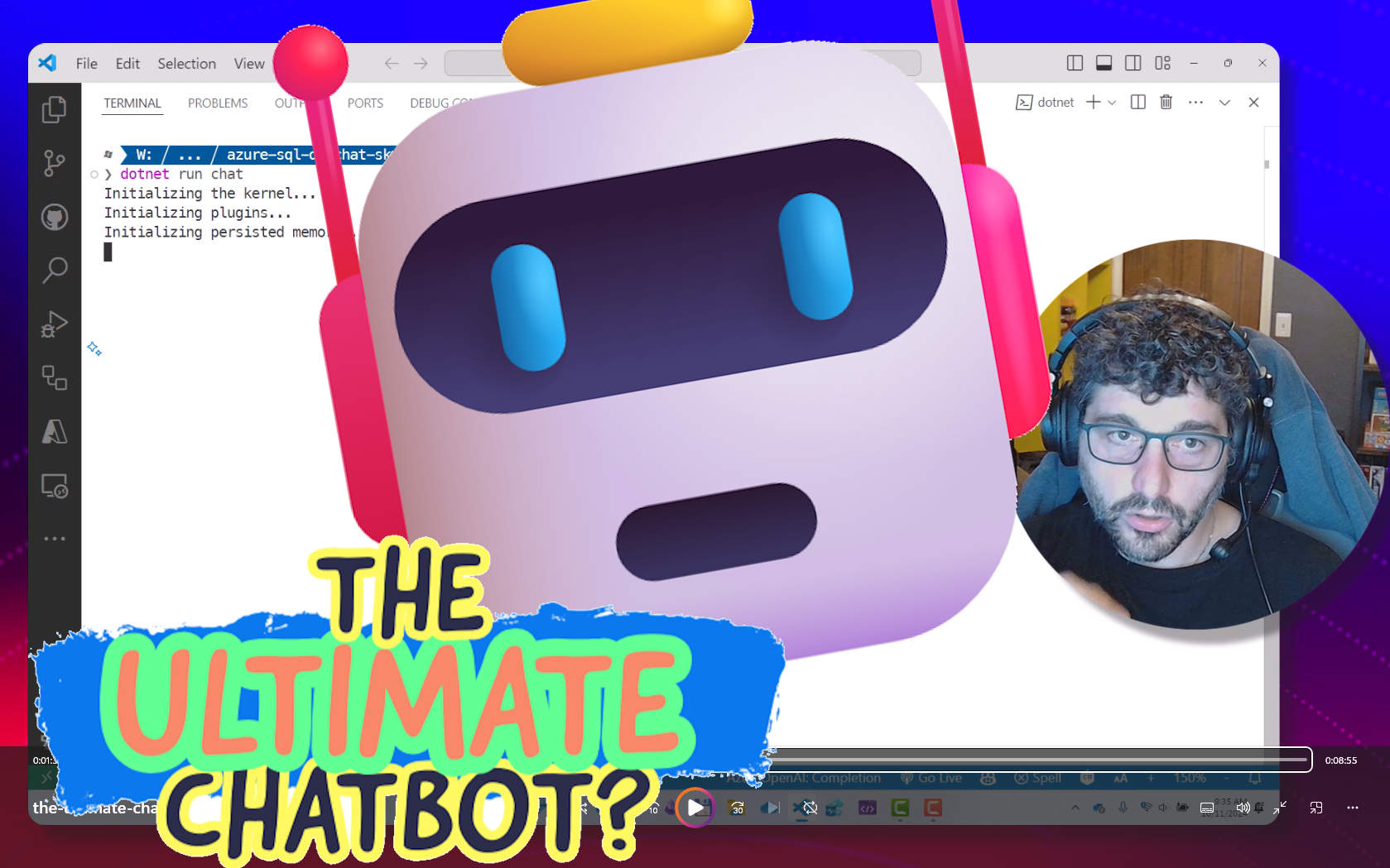Open the GitHub view icon
The height and width of the screenshot is (868, 1390).
click(55, 217)
